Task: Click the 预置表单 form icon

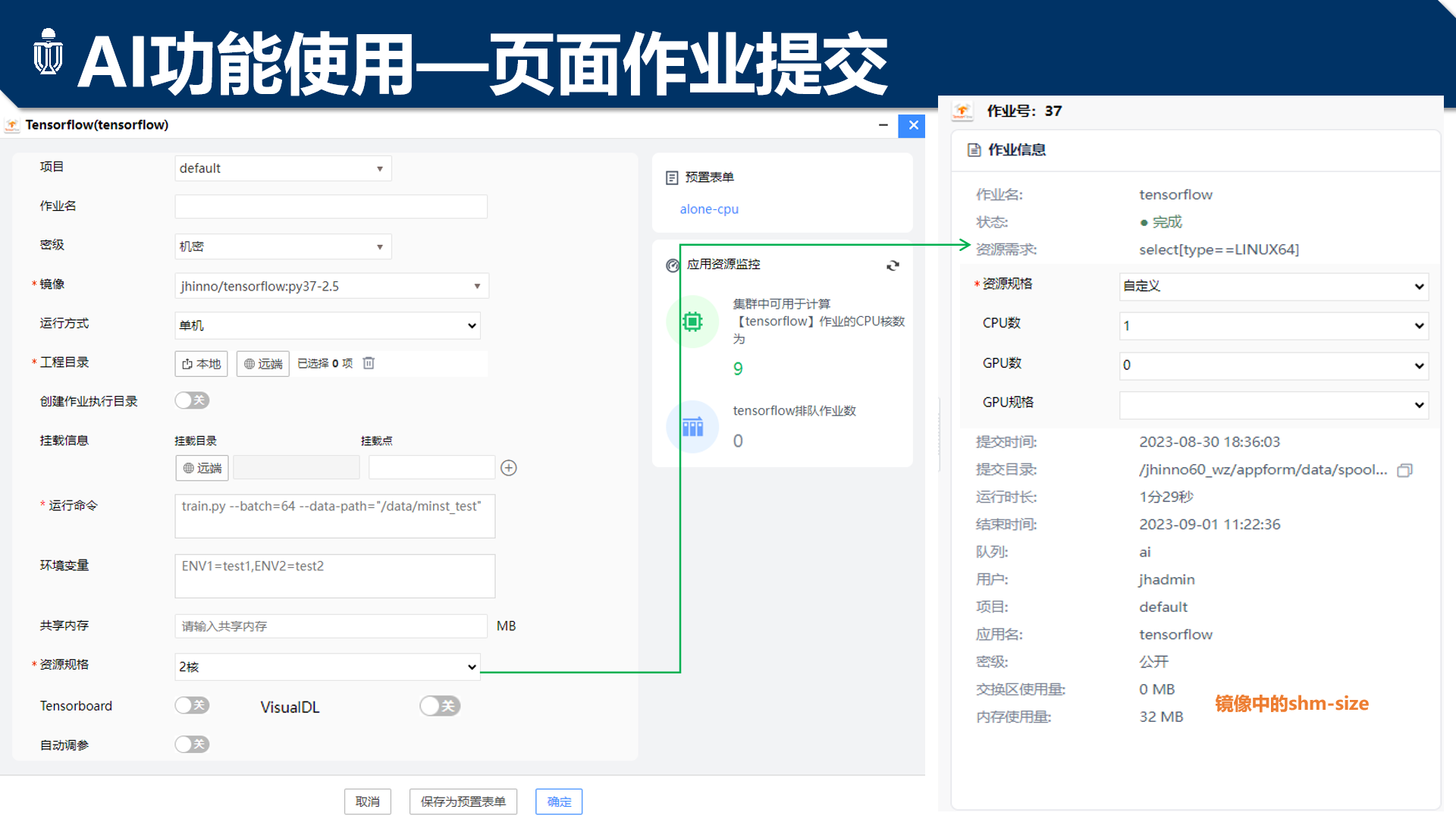Action: 672,177
